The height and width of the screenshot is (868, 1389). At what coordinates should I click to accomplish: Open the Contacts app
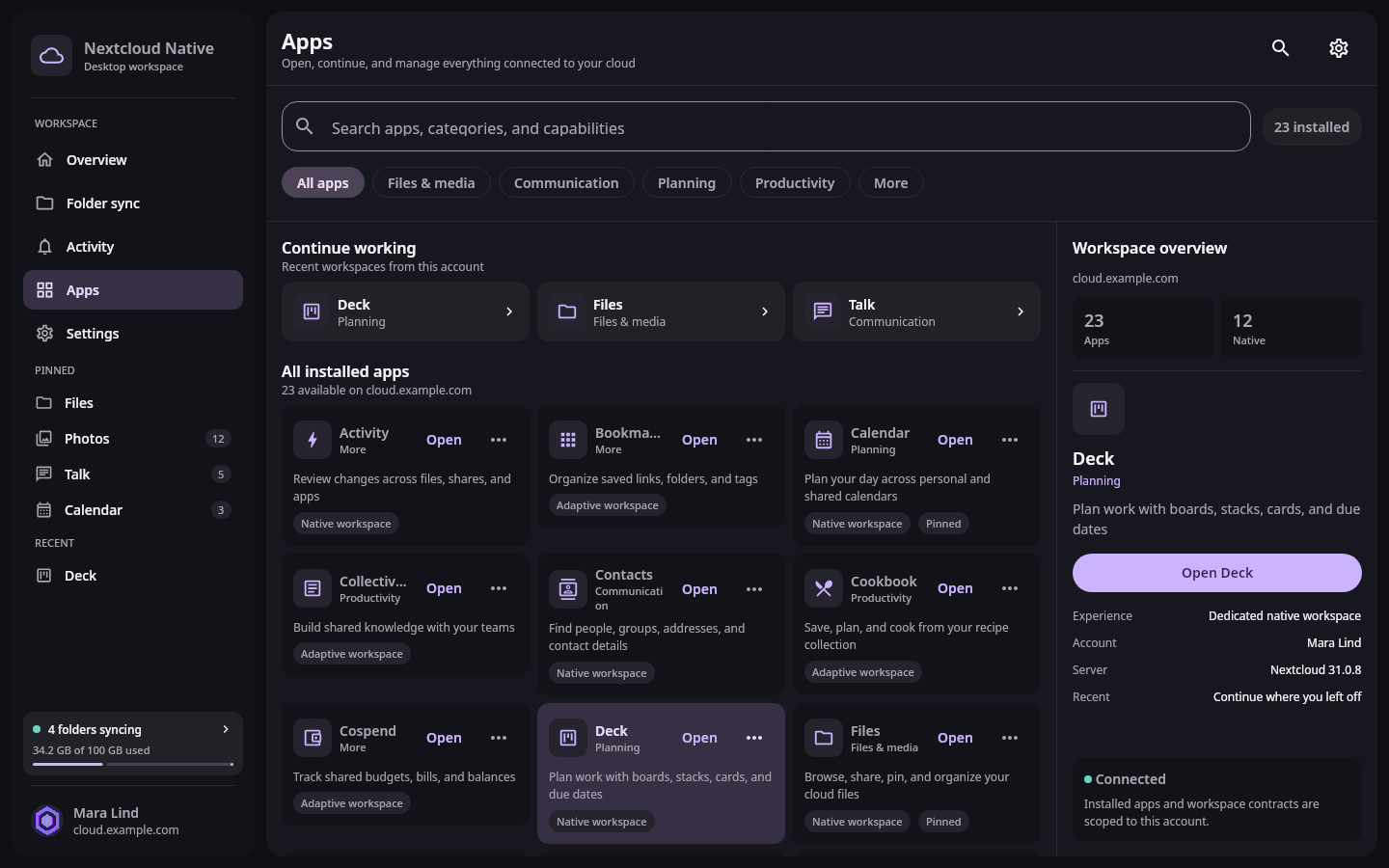click(x=699, y=589)
